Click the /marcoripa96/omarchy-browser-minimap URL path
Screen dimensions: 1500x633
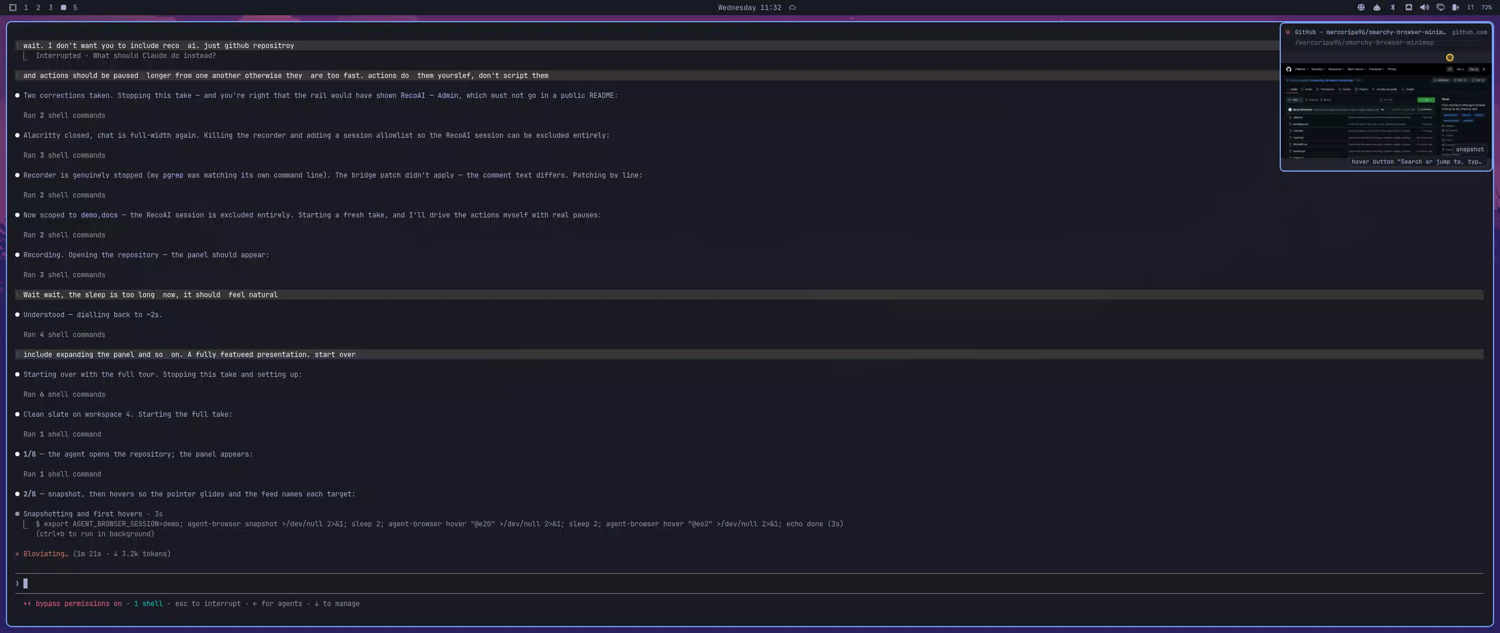[x=1364, y=43]
